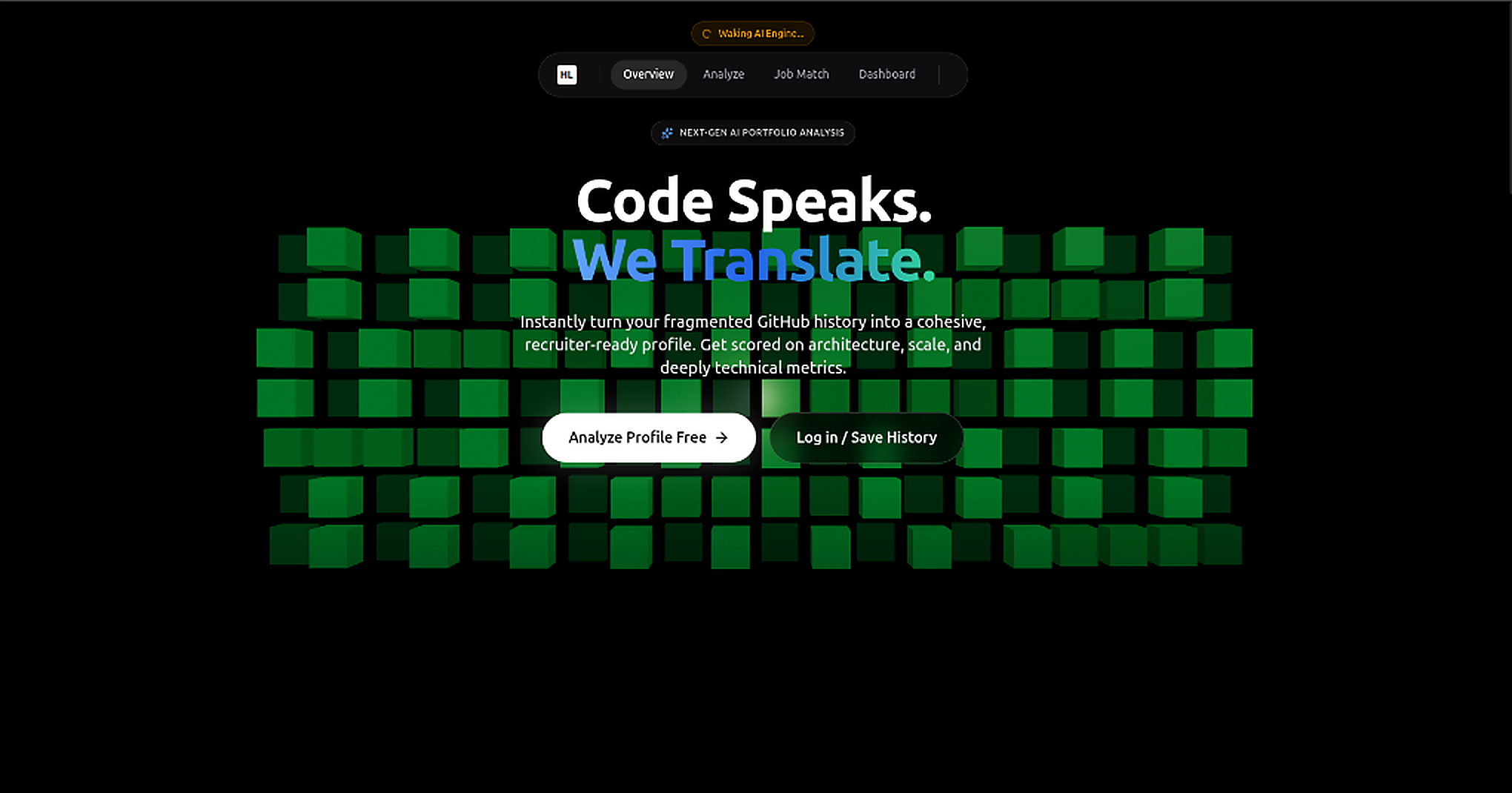
Task: Open the Dashboard tab
Action: click(x=887, y=75)
